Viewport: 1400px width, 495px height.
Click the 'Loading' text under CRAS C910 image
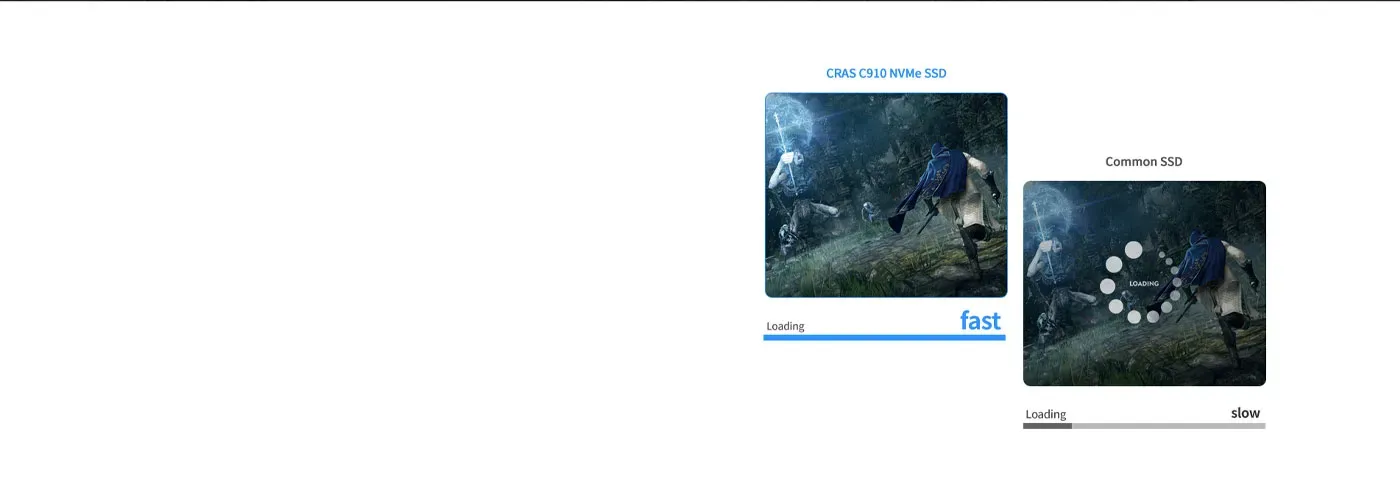click(785, 326)
